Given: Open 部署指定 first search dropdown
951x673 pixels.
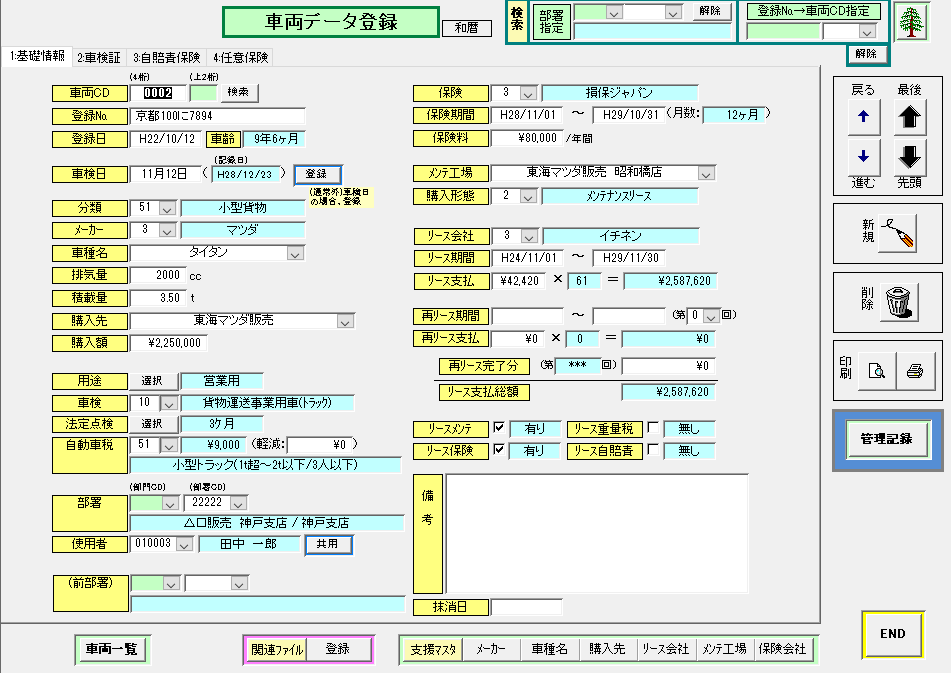Looking at the screenshot, I should (x=614, y=13).
